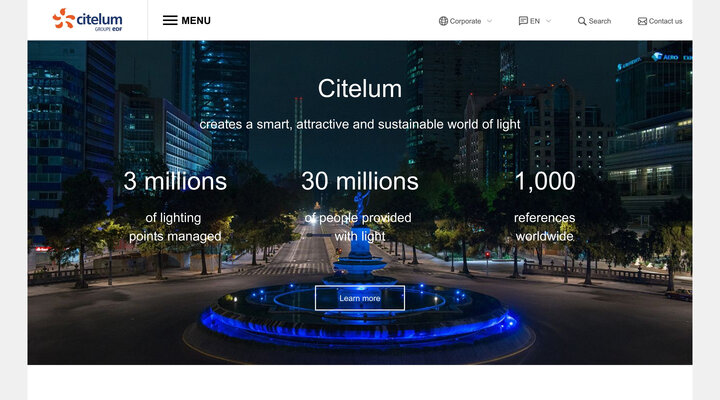Image resolution: width=720 pixels, height=400 pixels.
Task: Expand the chevron next to Corporate
Action: click(x=489, y=21)
